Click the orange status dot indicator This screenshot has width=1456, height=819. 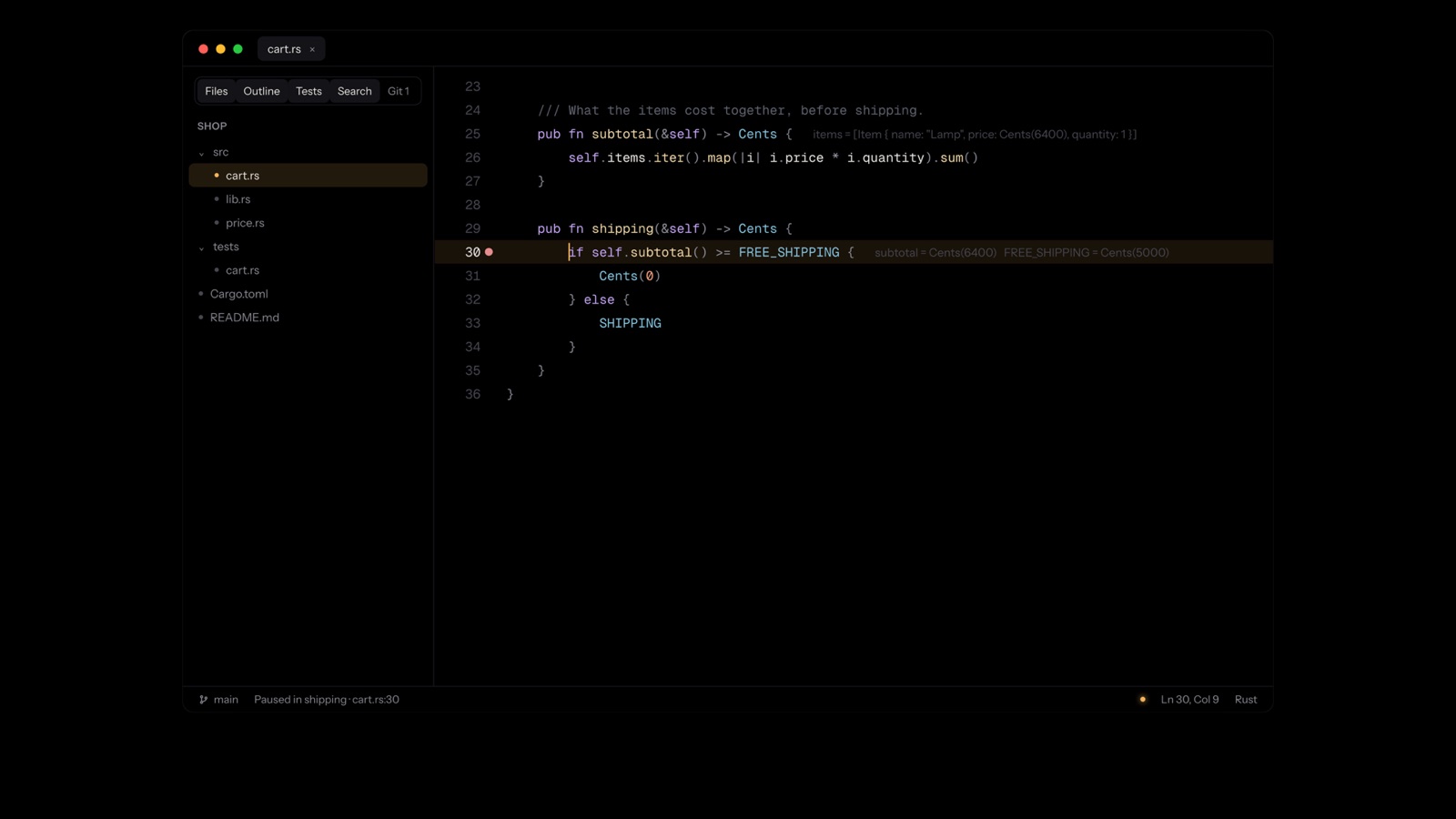point(1143,700)
